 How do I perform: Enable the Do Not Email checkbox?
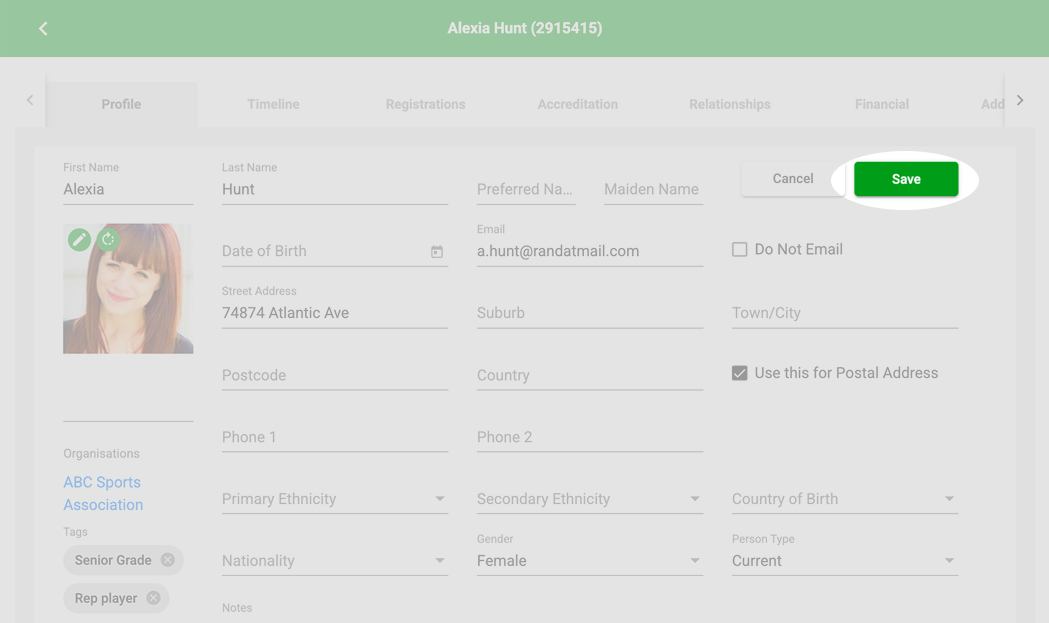click(739, 250)
